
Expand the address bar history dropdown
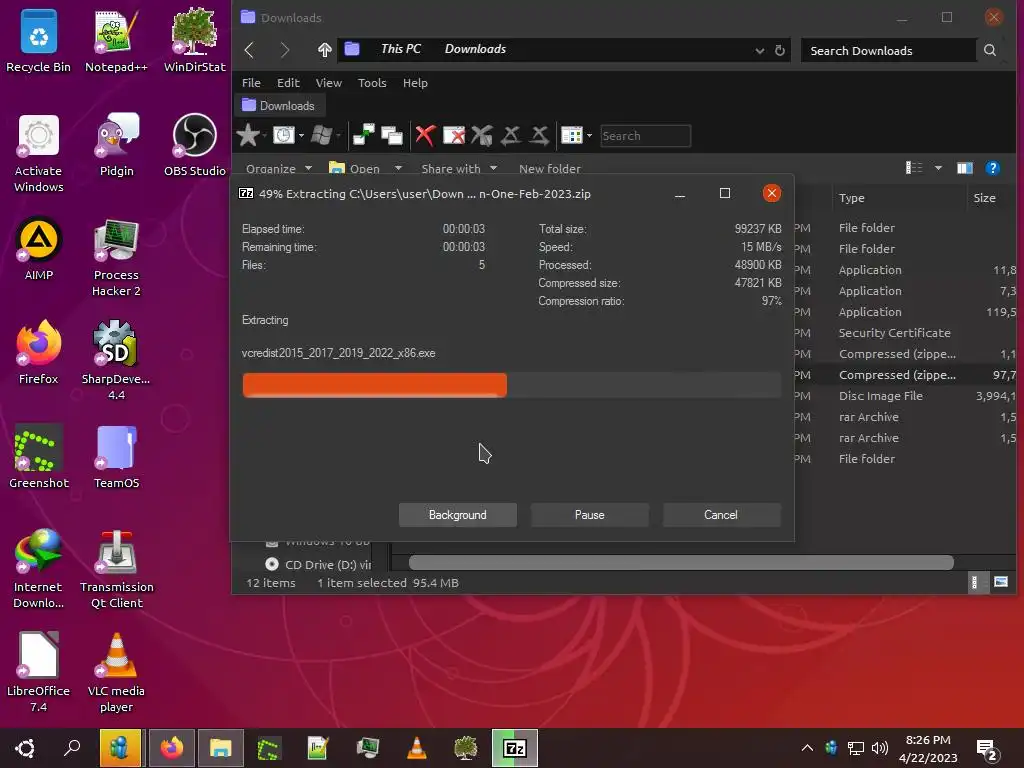click(760, 51)
